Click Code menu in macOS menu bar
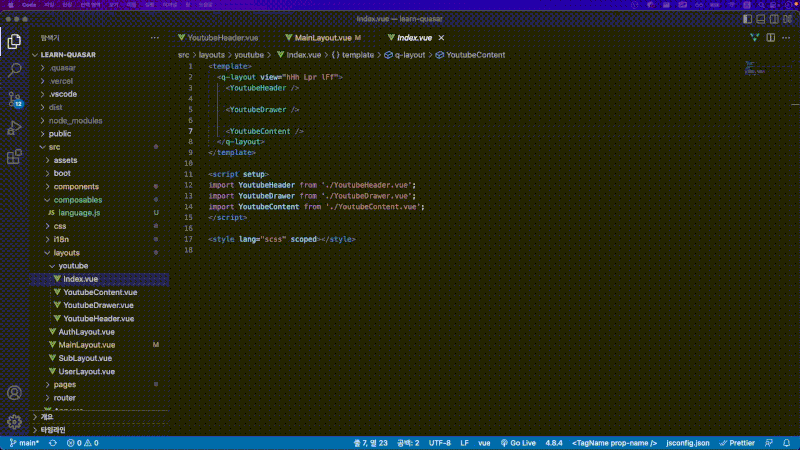 point(29,5)
